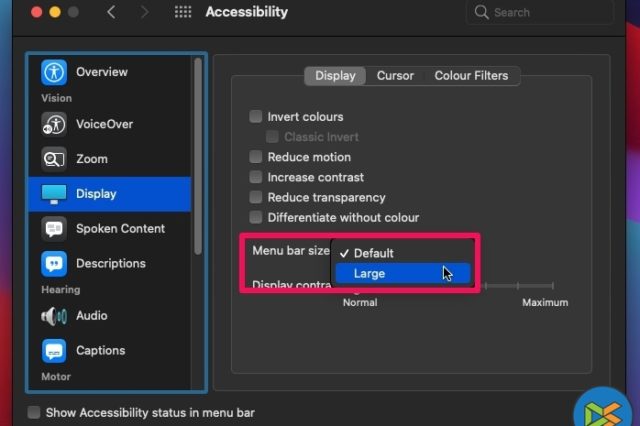640x426 pixels.
Task: Open the Audio speaker icon
Action: [x=54, y=316]
